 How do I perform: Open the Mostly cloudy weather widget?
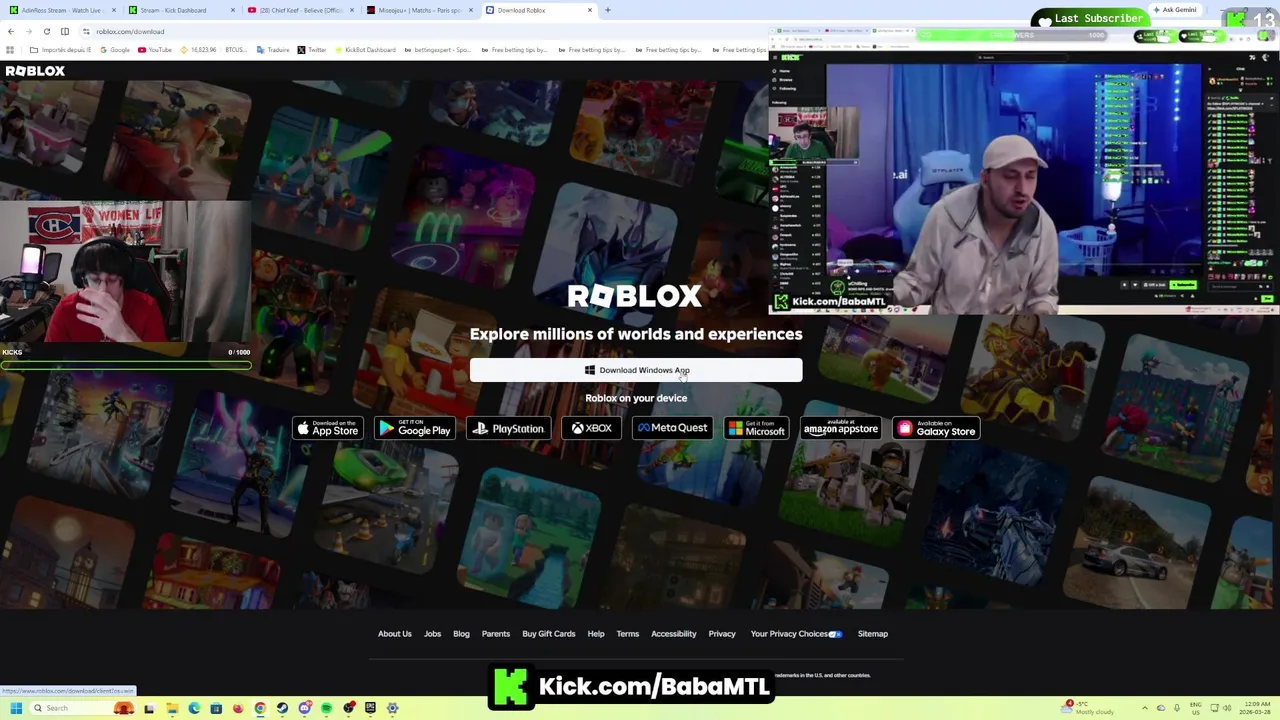pos(1087,708)
